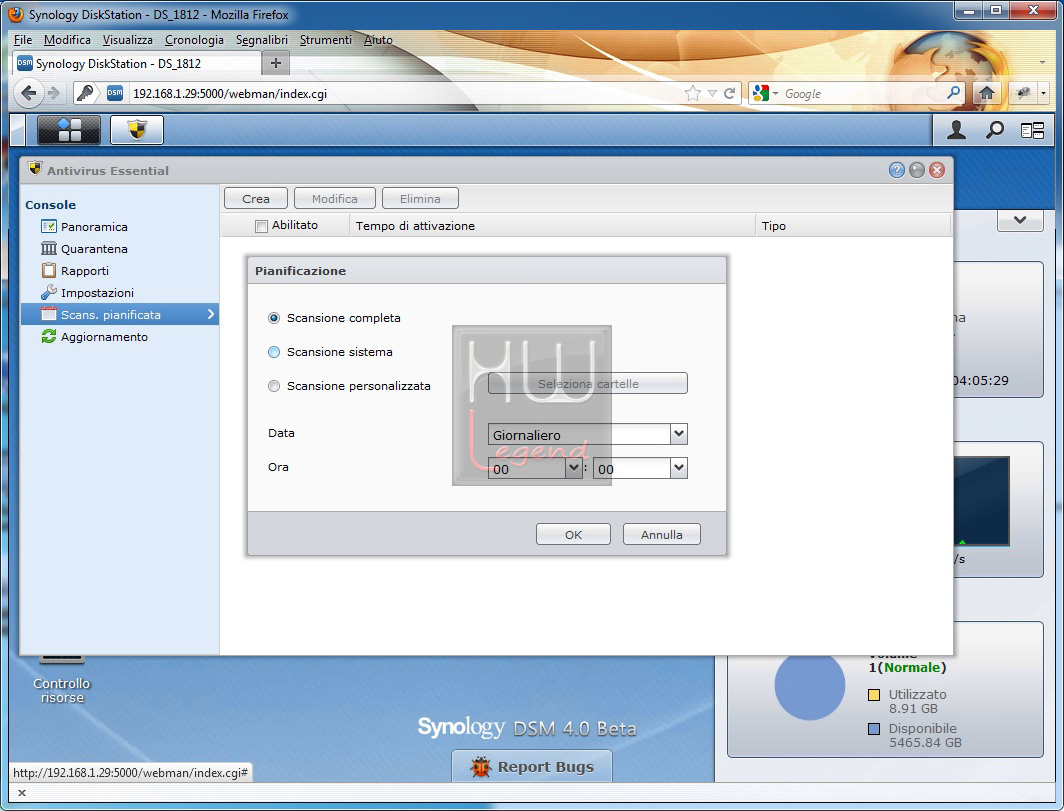The width and height of the screenshot is (1064, 811).
Task: Select the Synology DiskStation browser tab
Action: click(x=136, y=63)
